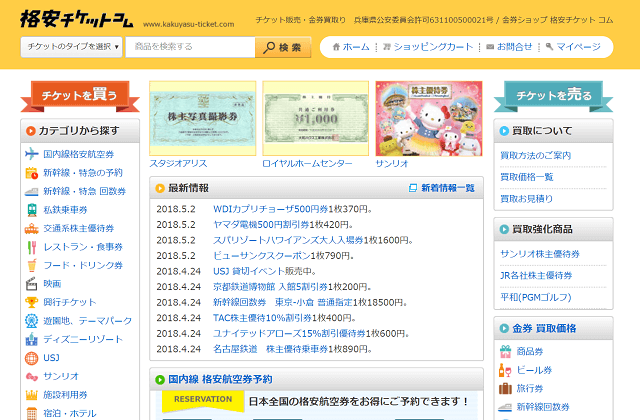Click the bullet train icon beside 新幹線・特急 回数券
This screenshot has height=420, width=640.
point(31,191)
